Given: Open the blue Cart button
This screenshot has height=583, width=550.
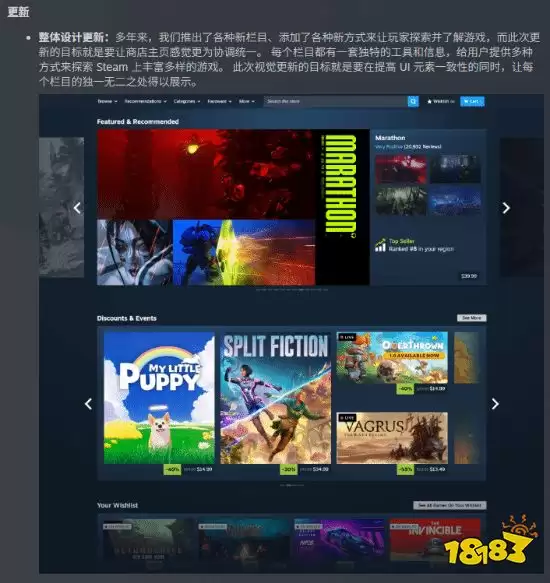Looking at the screenshot, I should [472, 101].
